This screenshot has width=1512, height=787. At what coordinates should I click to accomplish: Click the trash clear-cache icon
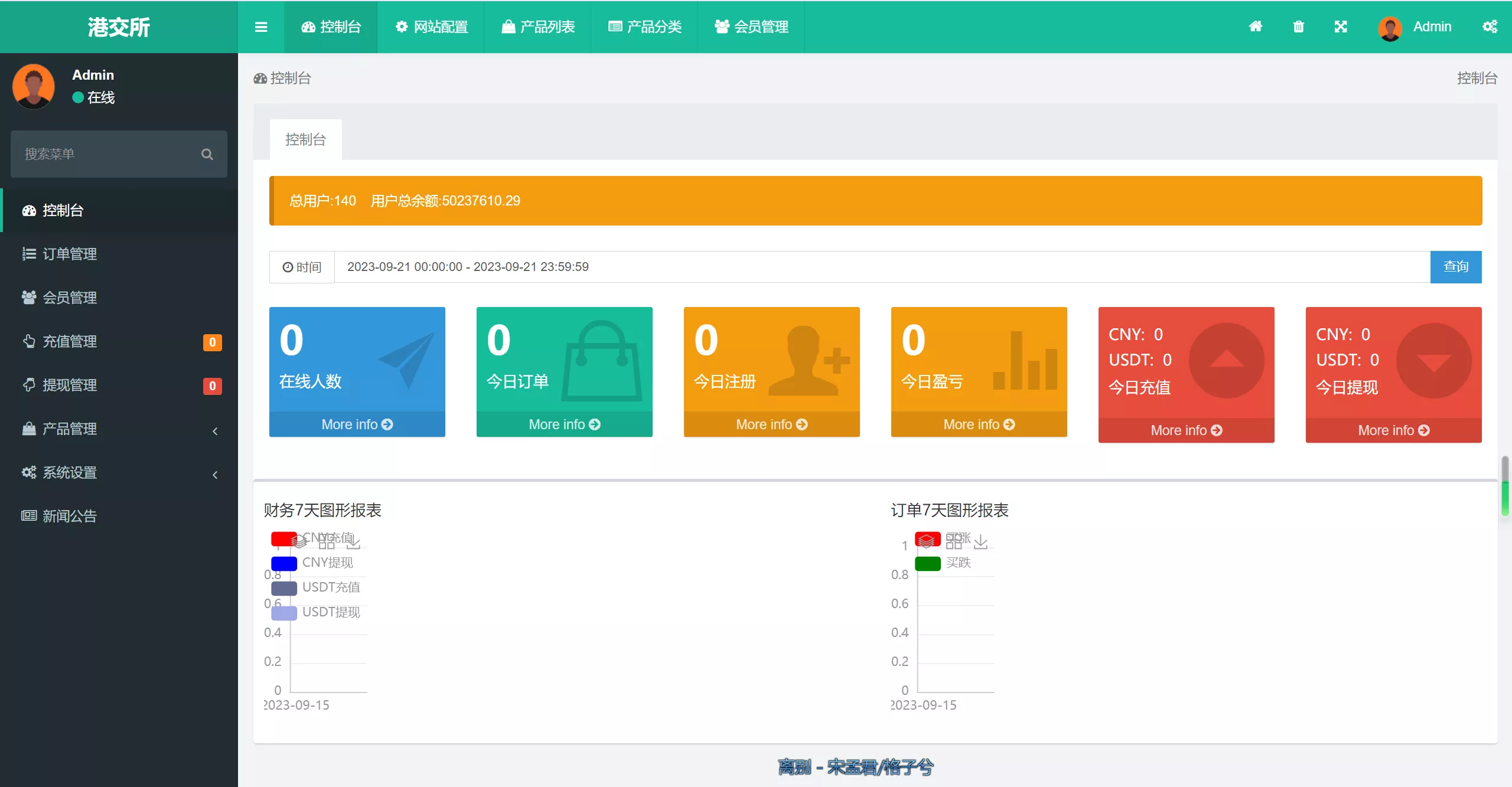click(1298, 27)
